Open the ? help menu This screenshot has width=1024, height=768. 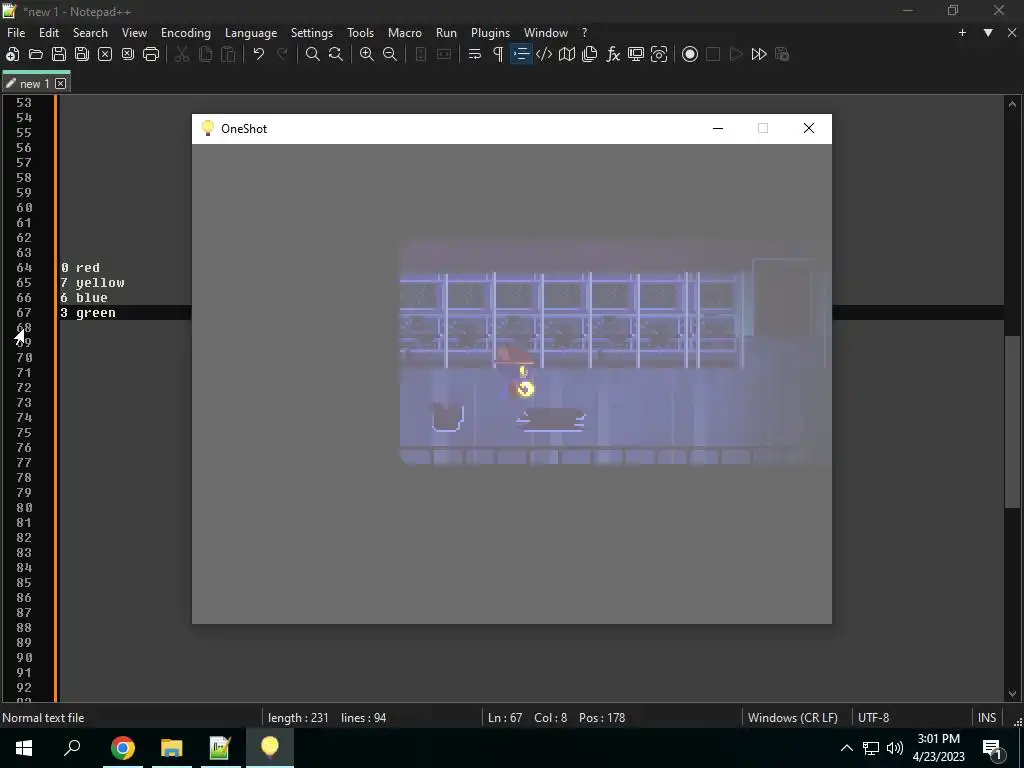(x=584, y=33)
